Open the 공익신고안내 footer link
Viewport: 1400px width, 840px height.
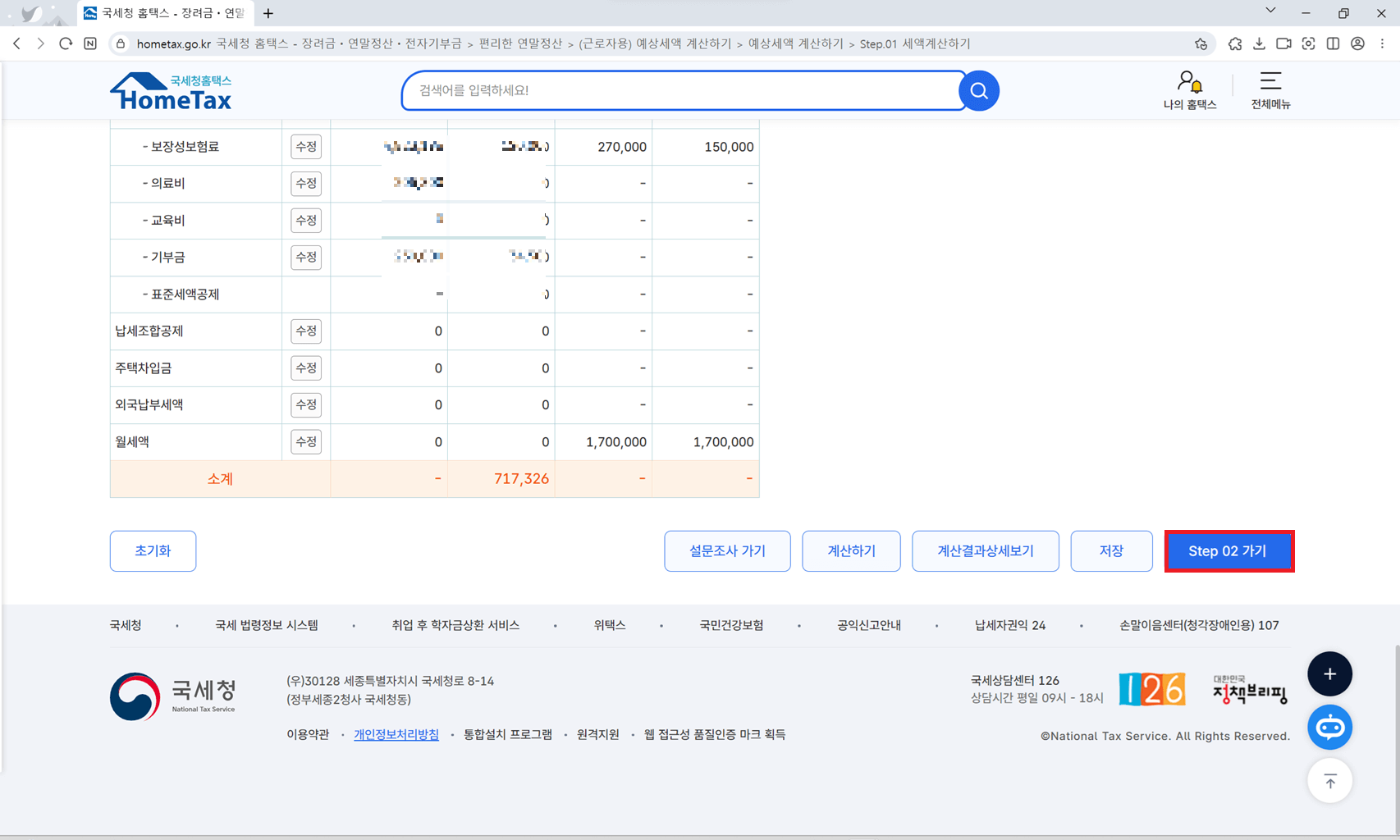click(869, 625)
